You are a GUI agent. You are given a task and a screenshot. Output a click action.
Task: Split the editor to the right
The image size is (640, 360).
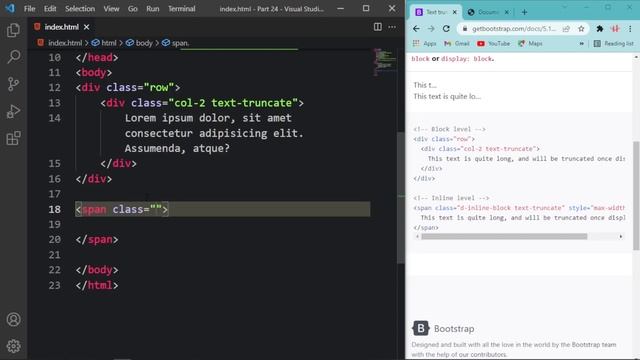coord(378,27)
